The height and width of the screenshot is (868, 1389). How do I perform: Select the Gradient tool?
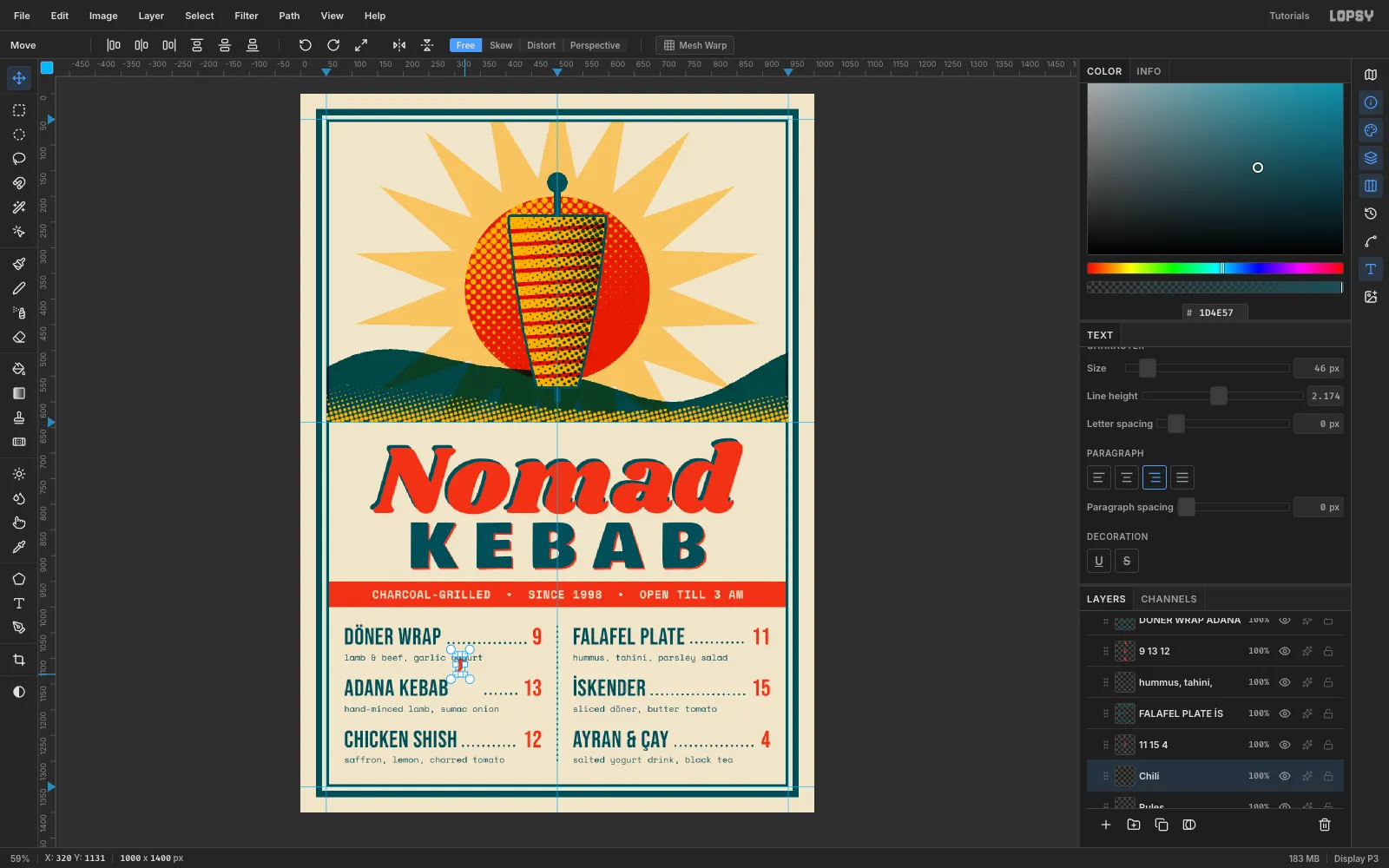[x=19, y=393]
